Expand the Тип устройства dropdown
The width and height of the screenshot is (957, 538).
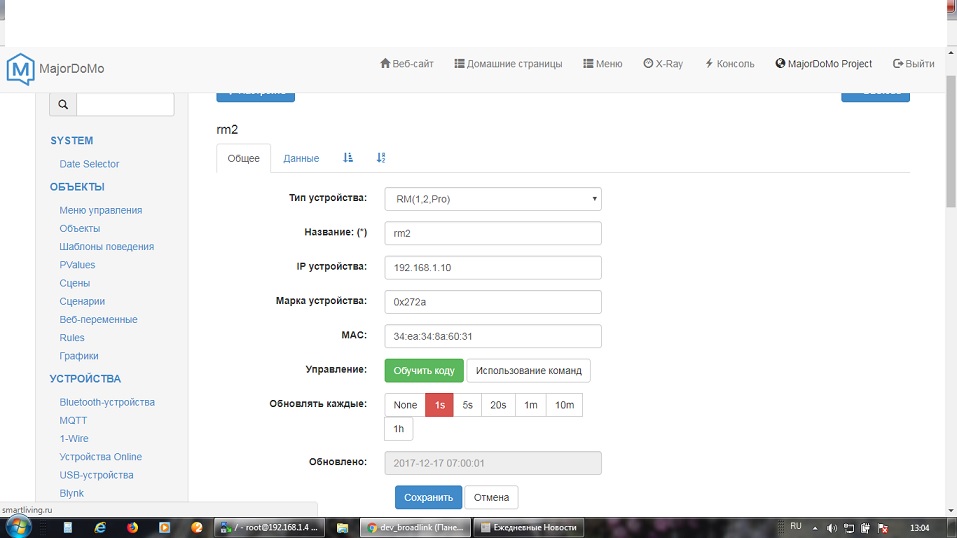pos(493,199)
